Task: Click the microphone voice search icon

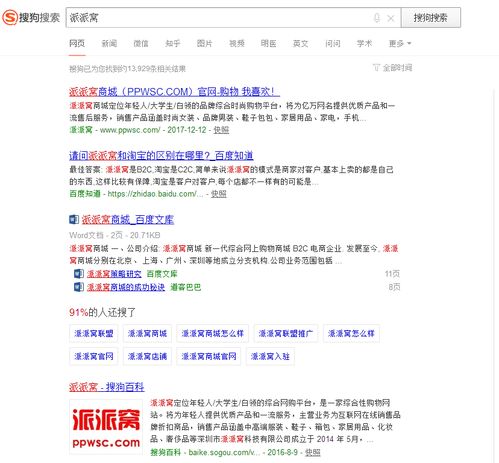Action: click(377, 18)
